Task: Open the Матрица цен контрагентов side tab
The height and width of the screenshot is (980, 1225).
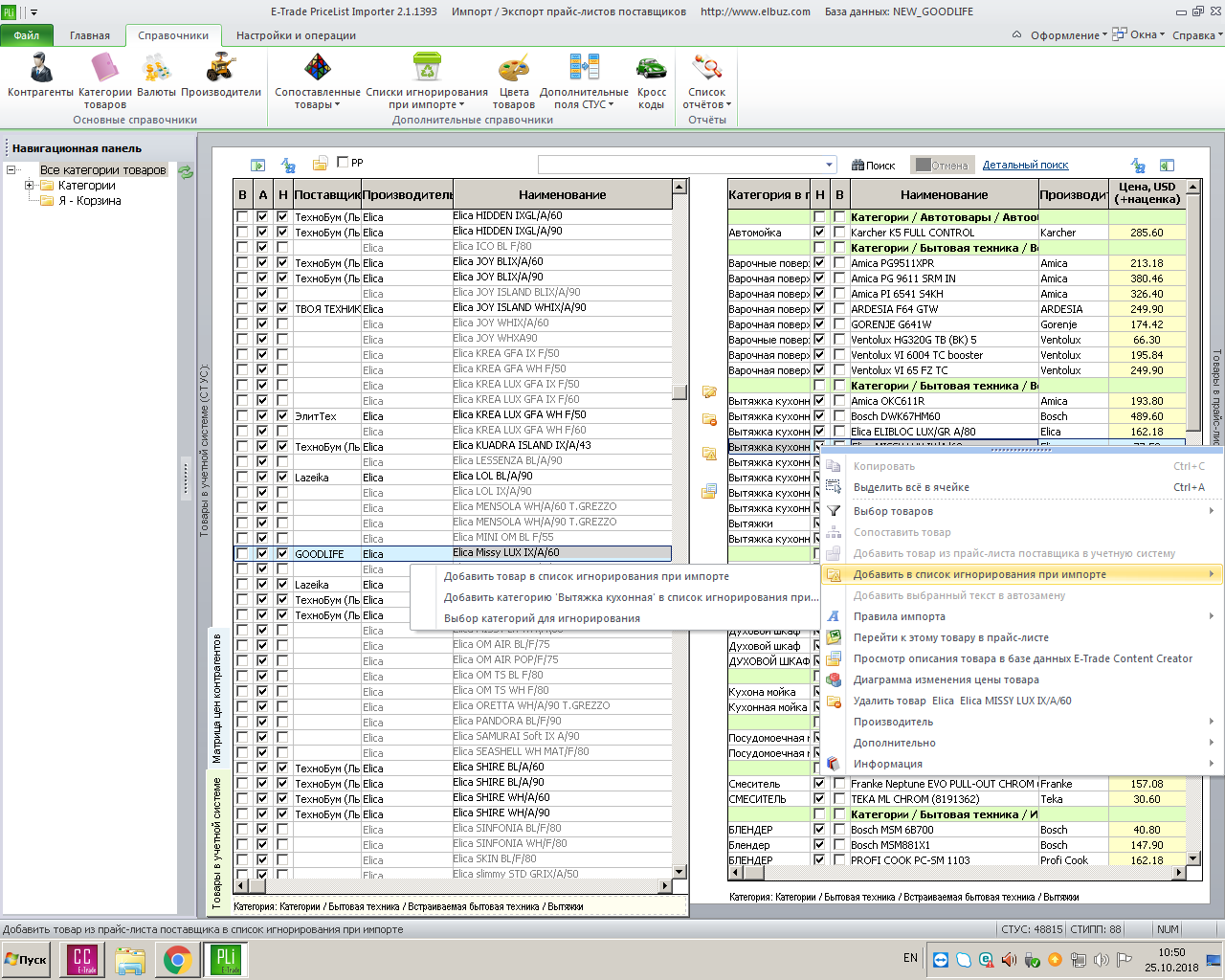Action: point(216,698)
